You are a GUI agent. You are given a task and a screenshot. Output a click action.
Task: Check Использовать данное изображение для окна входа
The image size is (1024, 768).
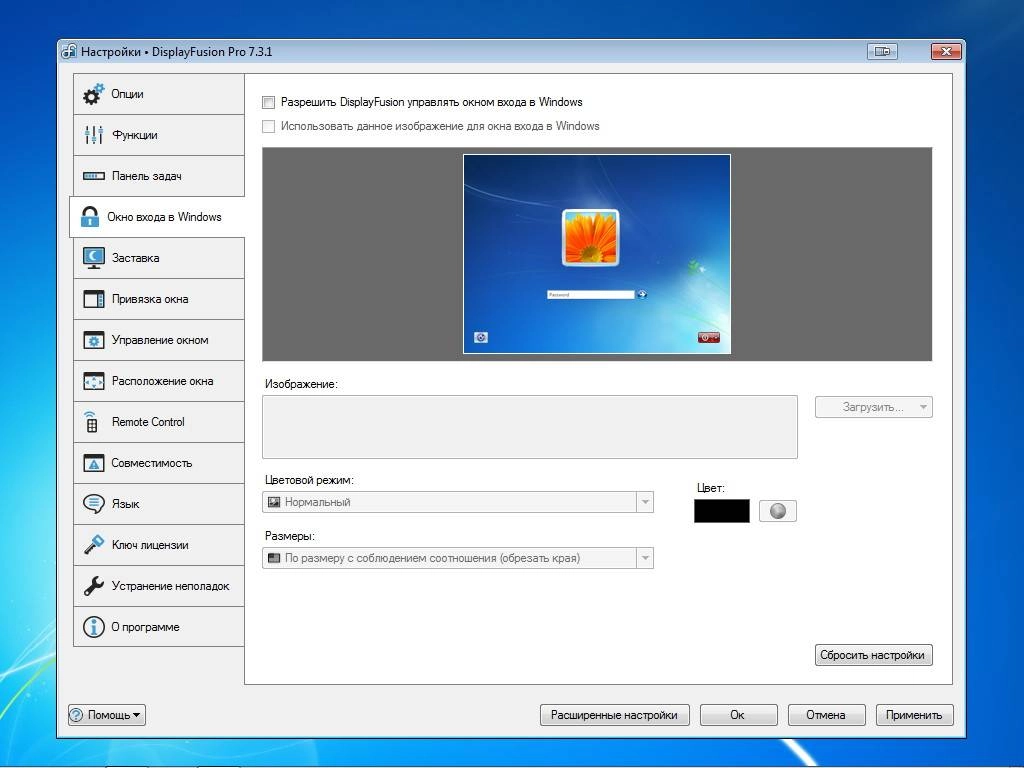[x=268, y=126]
